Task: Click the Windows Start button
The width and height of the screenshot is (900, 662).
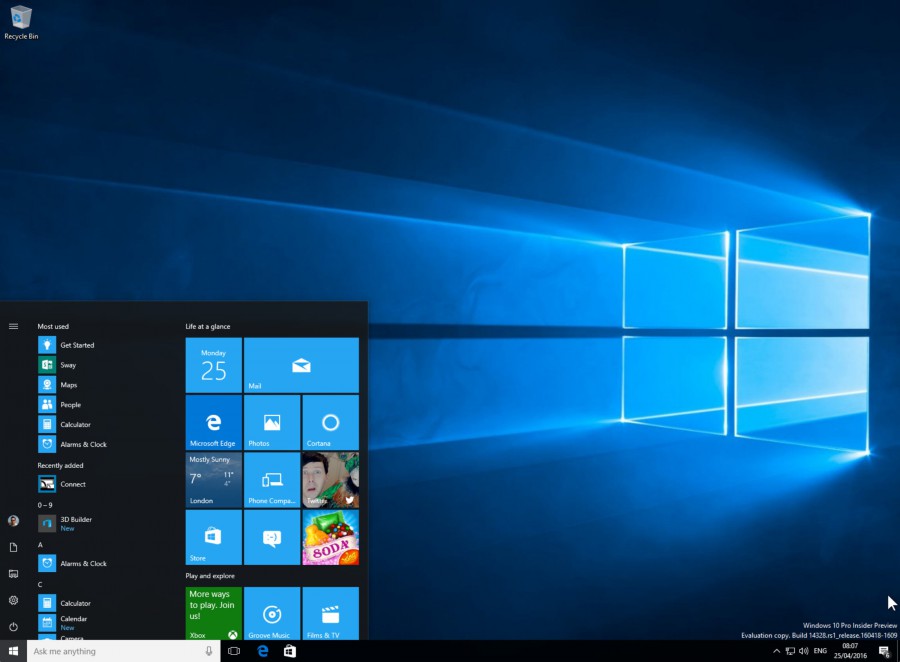Action: [x=13, y=651]
